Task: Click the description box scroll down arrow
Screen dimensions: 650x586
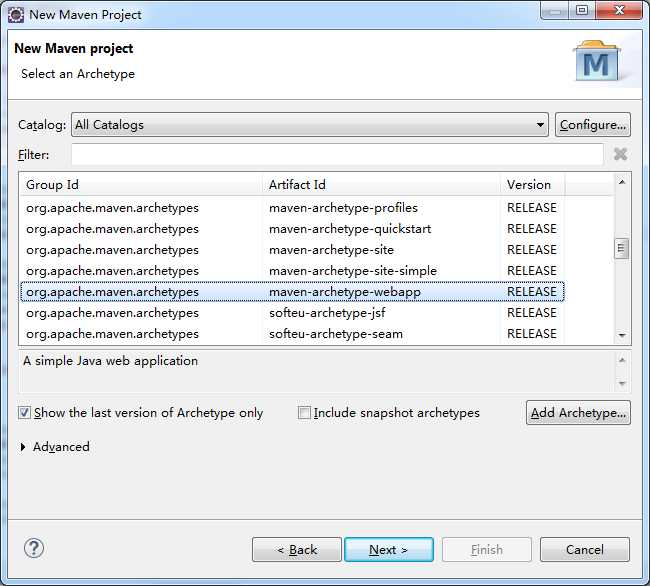Action: coord(622,383)
